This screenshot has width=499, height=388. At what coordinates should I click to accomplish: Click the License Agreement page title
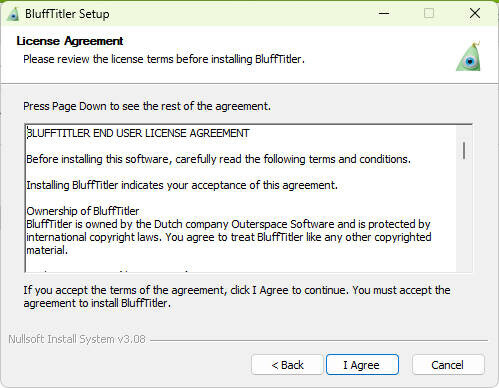tap(70, 41)
